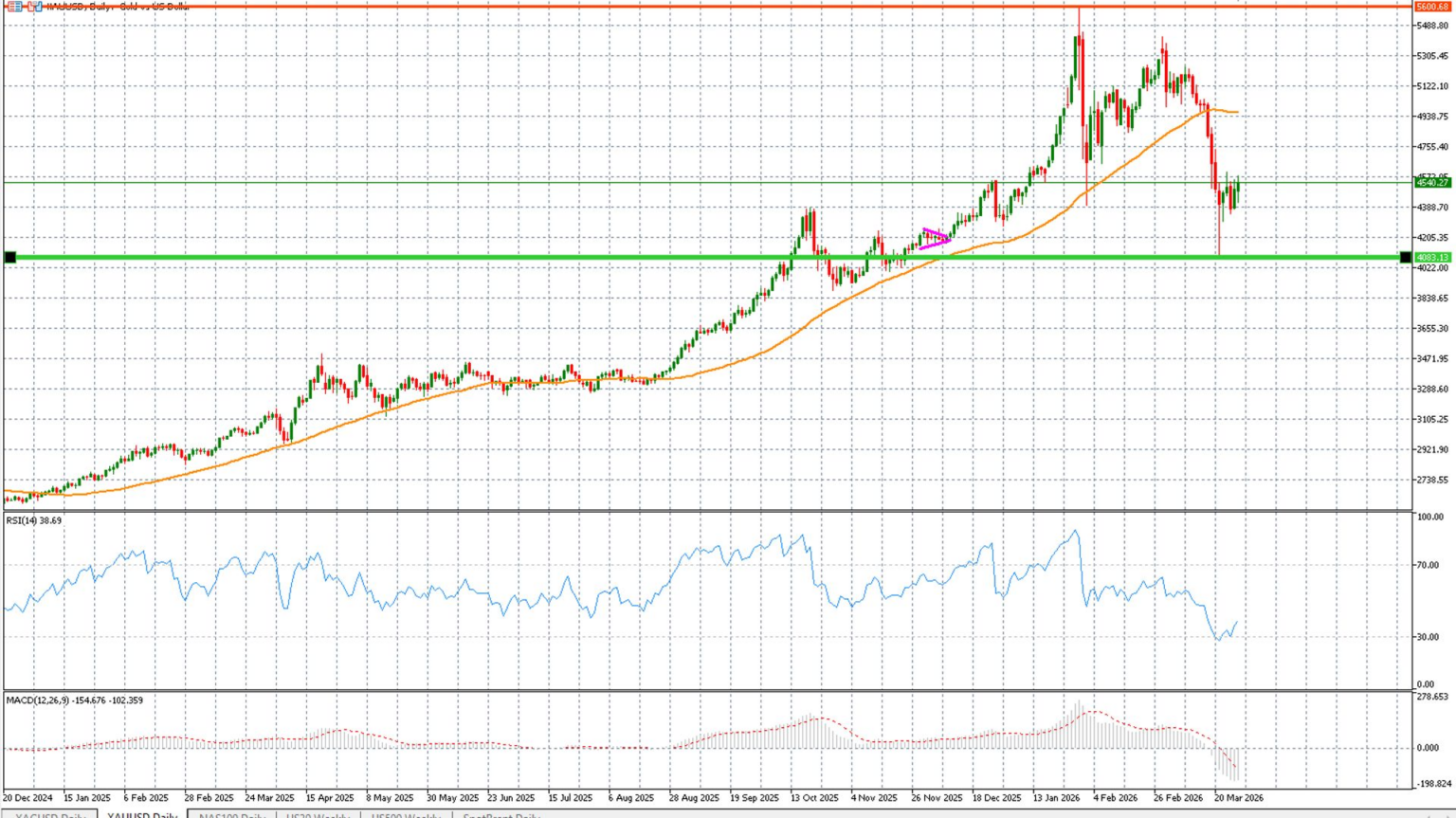Click the right anchor square of green line
The width and height of the screenshot is (1456, 818).
point(1405,257)
